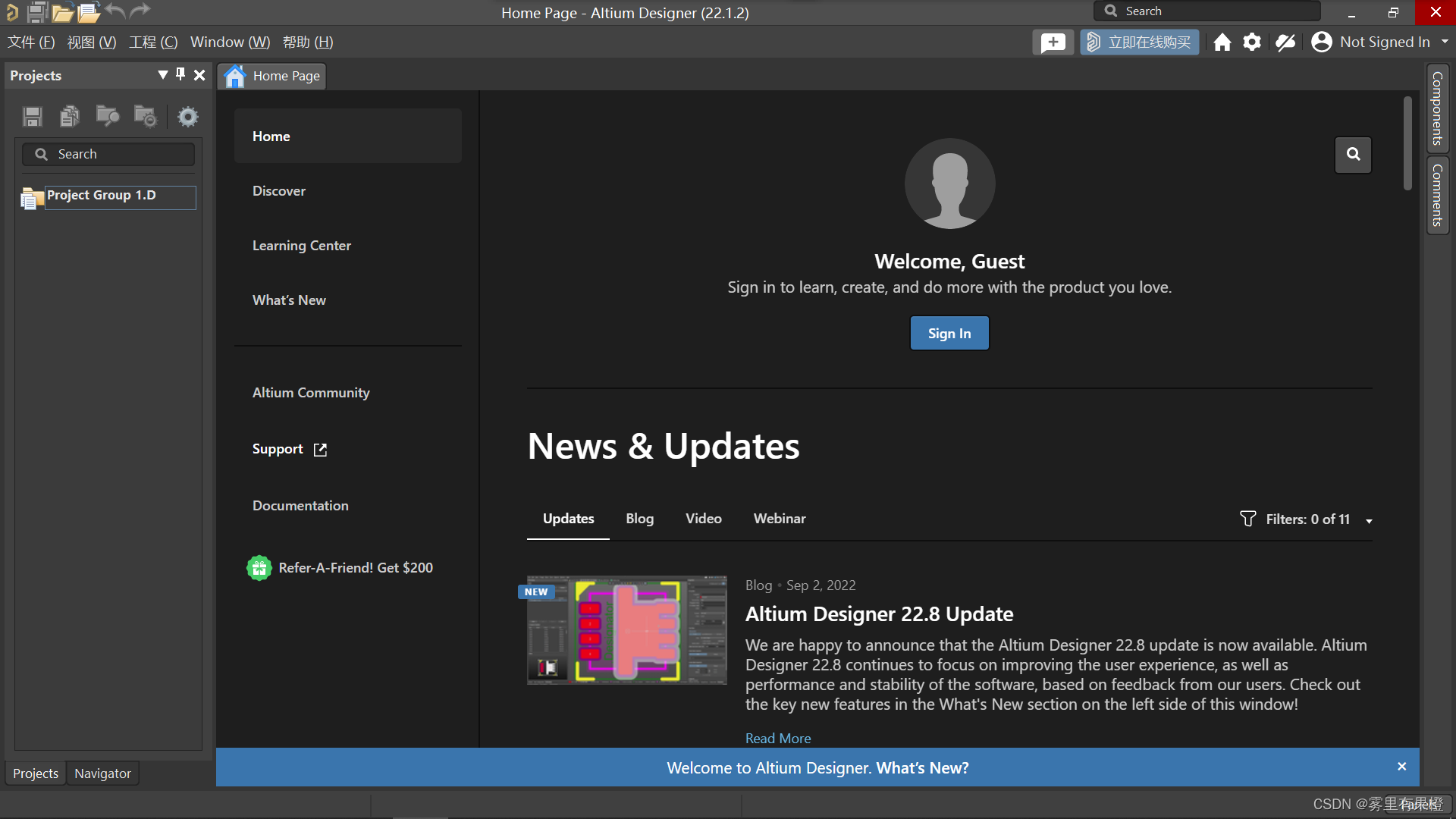Click Compile documents icon in Projects panel
1456x819 pixels.
70,117
